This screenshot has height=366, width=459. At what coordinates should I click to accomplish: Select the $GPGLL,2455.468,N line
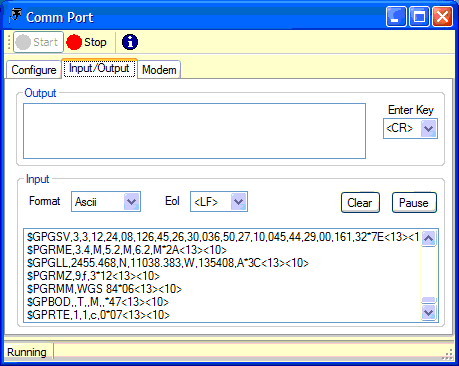point(168,263)
